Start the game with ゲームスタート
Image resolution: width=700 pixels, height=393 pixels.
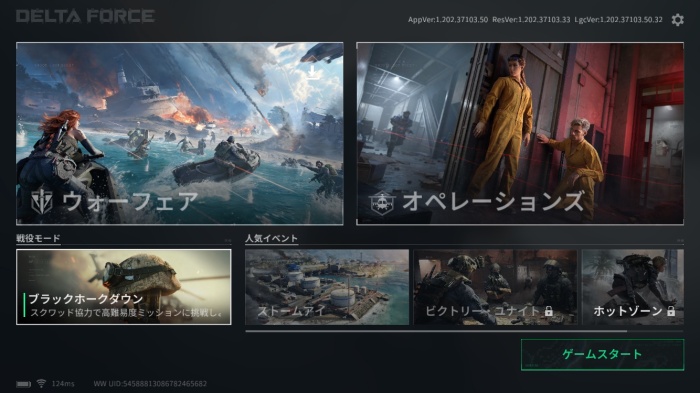[x=602, y=355]
